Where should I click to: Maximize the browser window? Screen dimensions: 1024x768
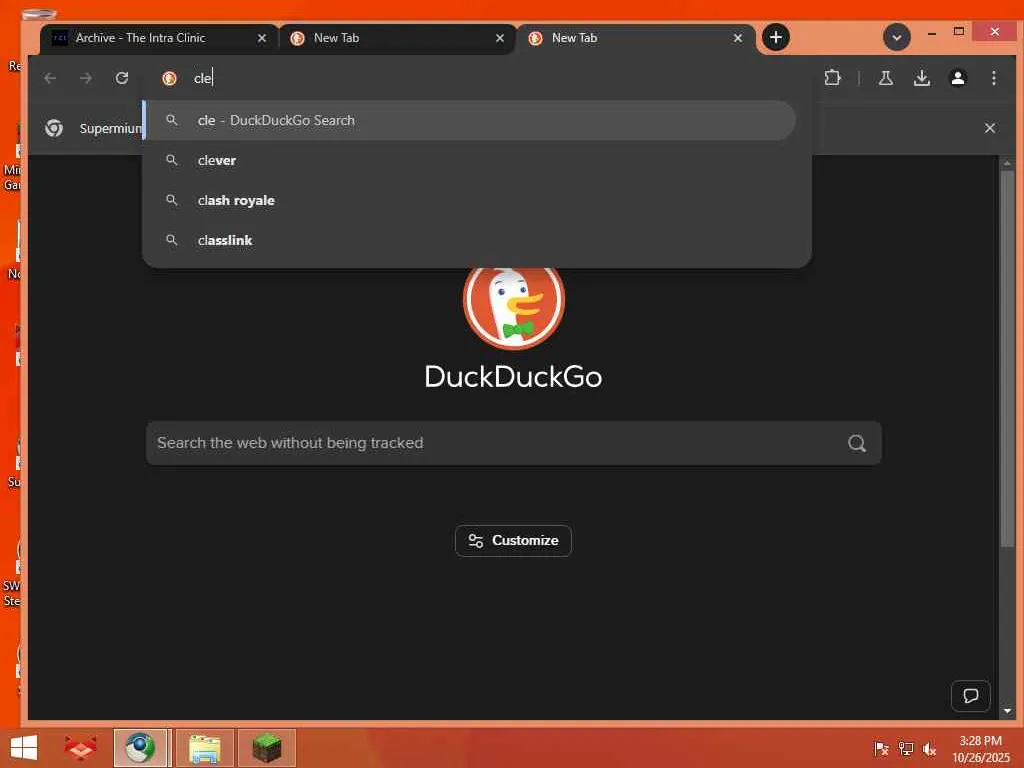[x=959, y=31]
